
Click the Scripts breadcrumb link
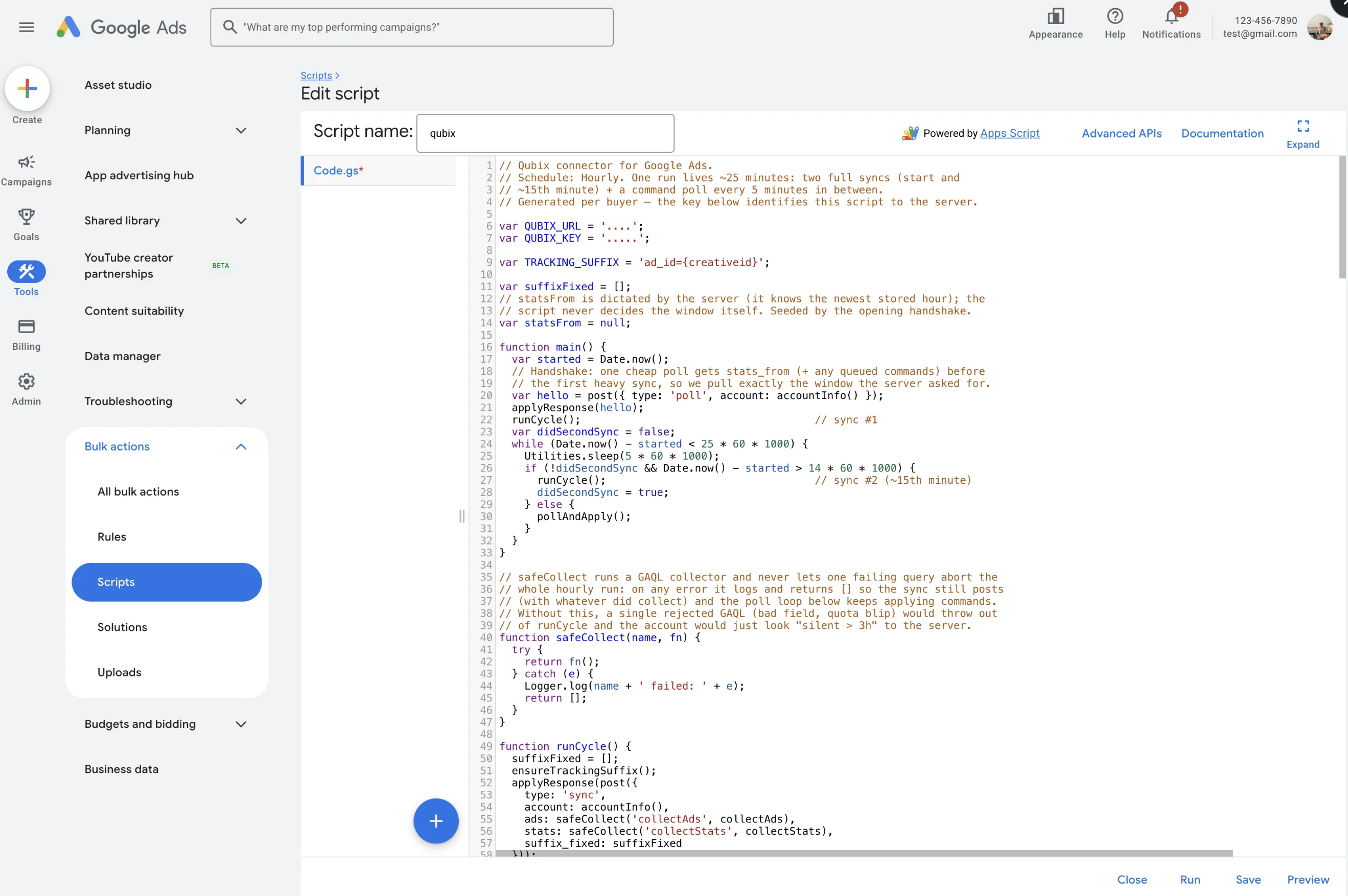pyautogui.click(x=316, y=76)
